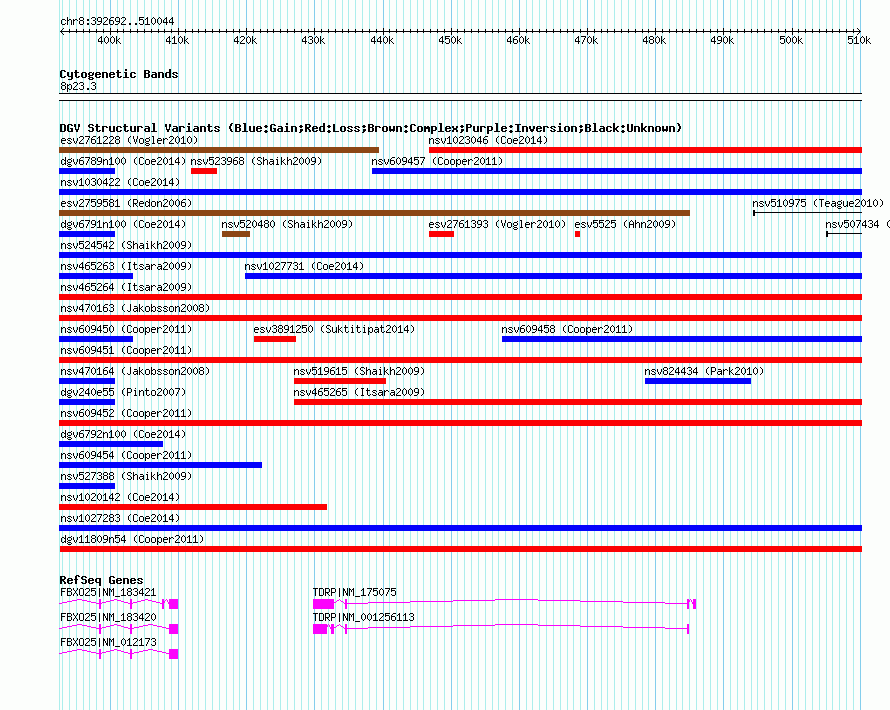Screen dimensions: 890x710
Task: Select the FBXO25|NM_183420 gene model
Action: 119,629
